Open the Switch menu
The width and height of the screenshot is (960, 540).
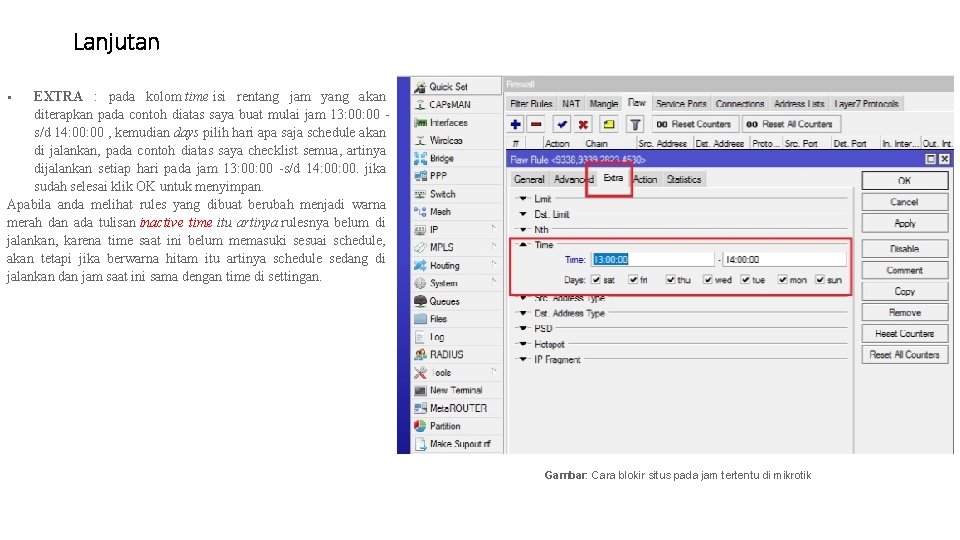(x=456, y=193)
